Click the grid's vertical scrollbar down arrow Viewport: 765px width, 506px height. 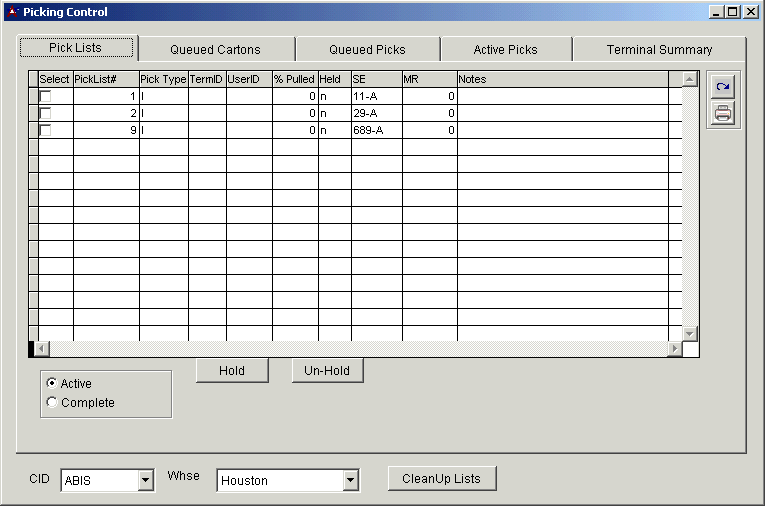[689, 333]
